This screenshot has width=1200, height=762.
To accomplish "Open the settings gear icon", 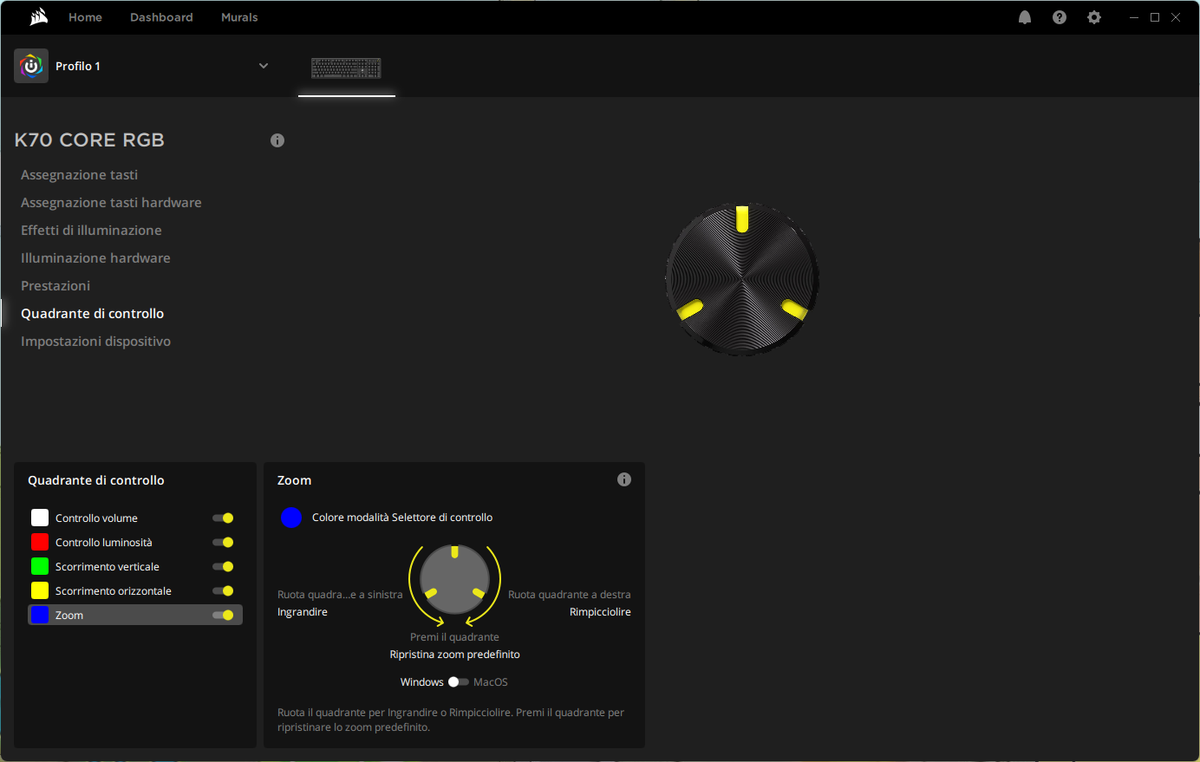I will pyautogui.click(x=1094, y=17).
